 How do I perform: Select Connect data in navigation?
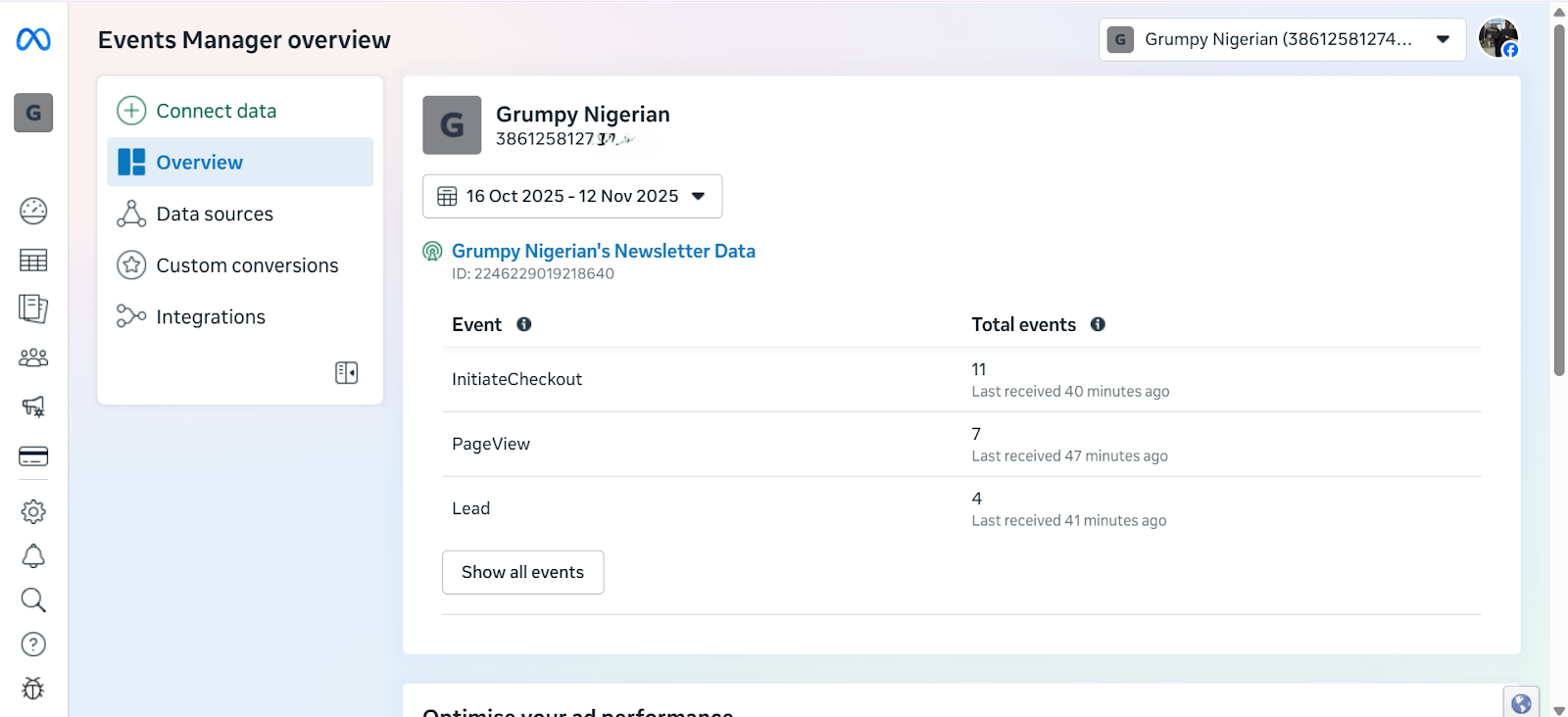pos(240,111)
